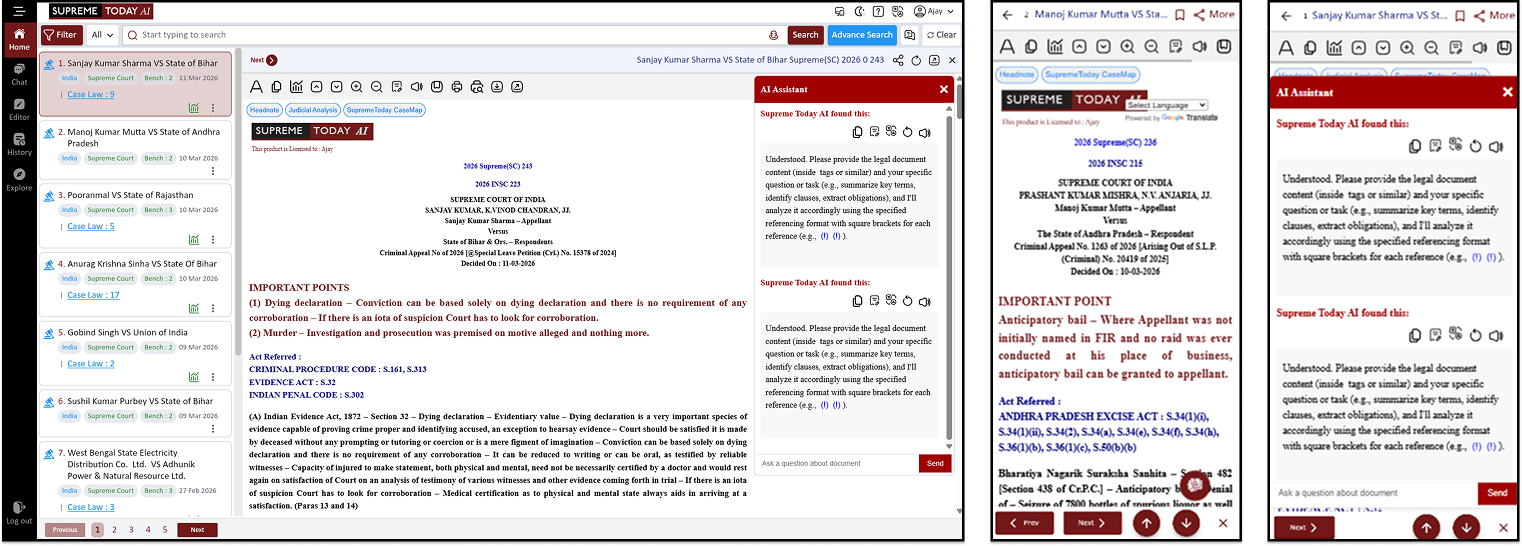Click Send in the mobile AI Assistant
1522x546 pixels.
click(1497, 493)
